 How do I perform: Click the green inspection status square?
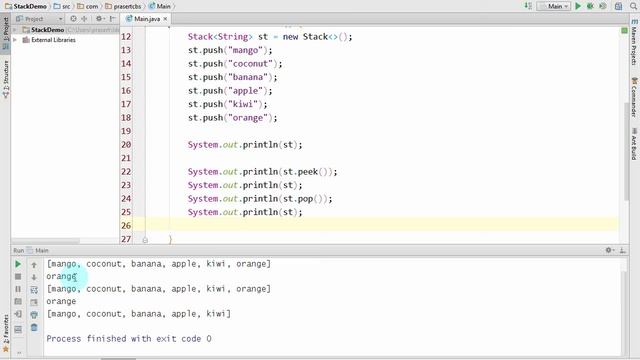[x=624, y=31]
